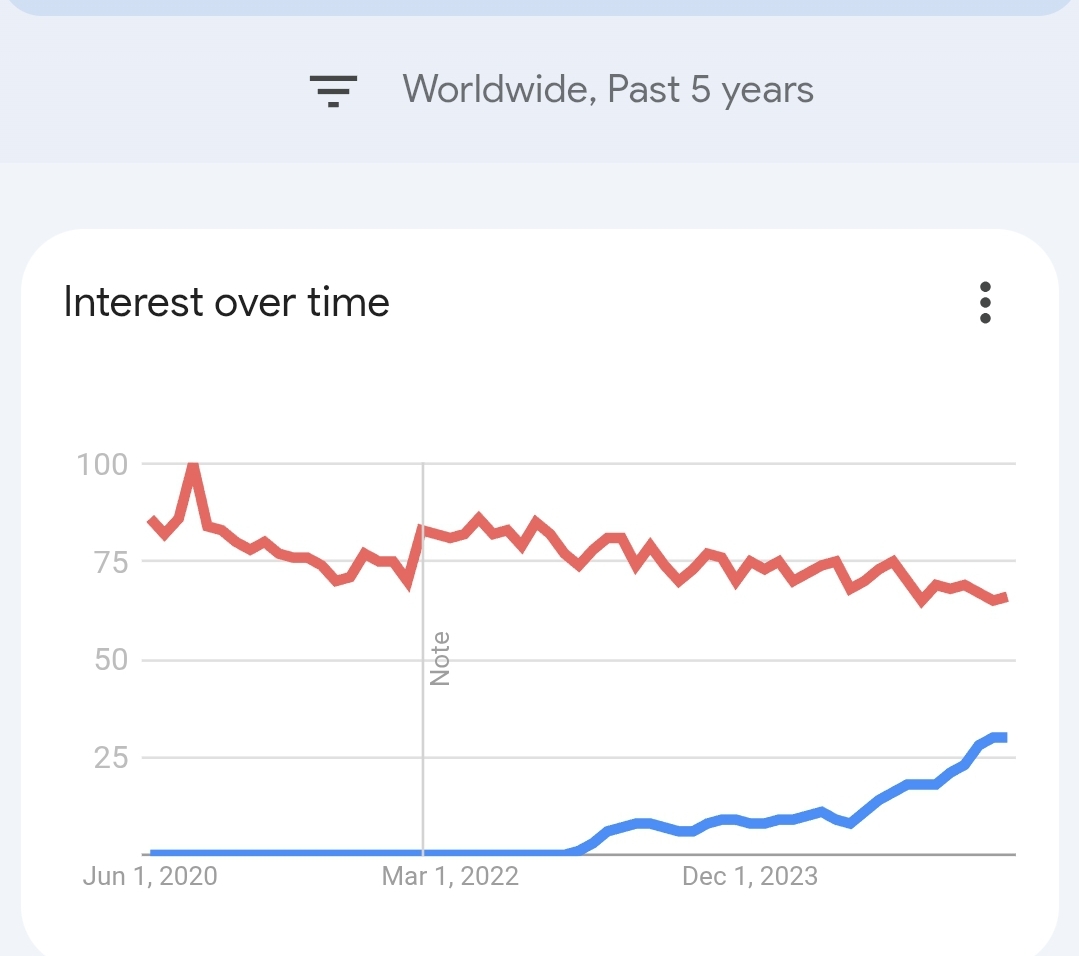Select the red line's dip just before Note line

coord(408,583)
